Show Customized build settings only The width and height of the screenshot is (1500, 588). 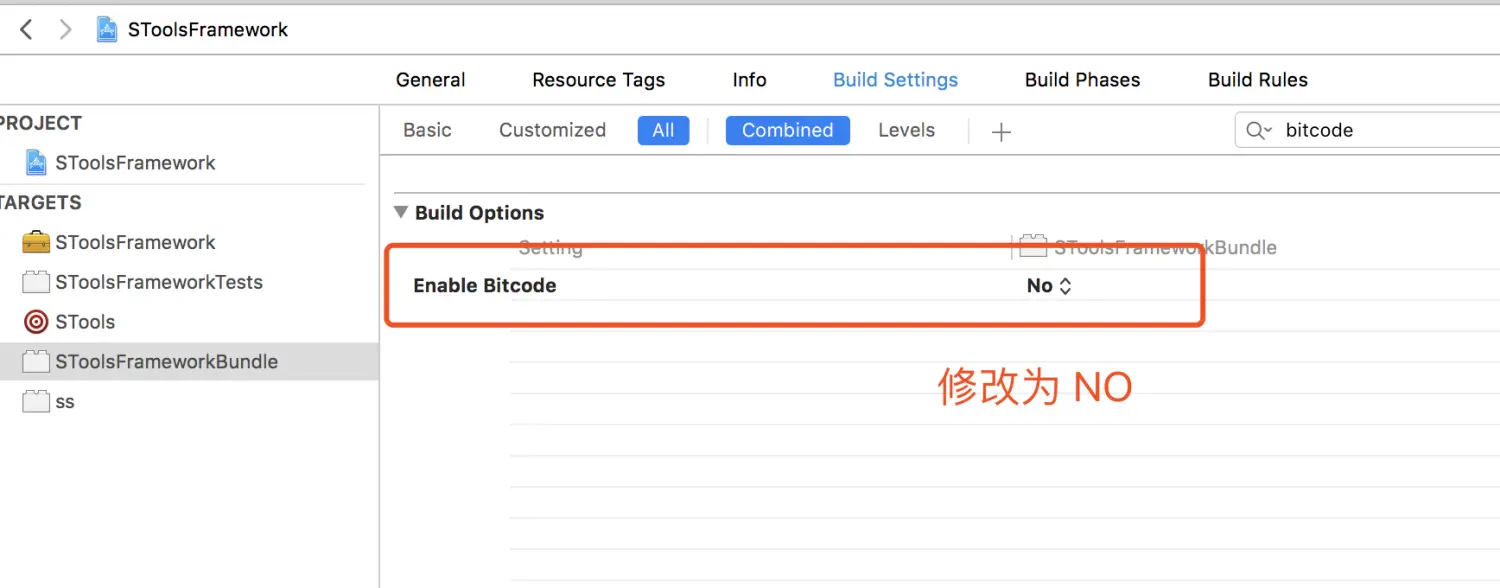tap(552, 130)
